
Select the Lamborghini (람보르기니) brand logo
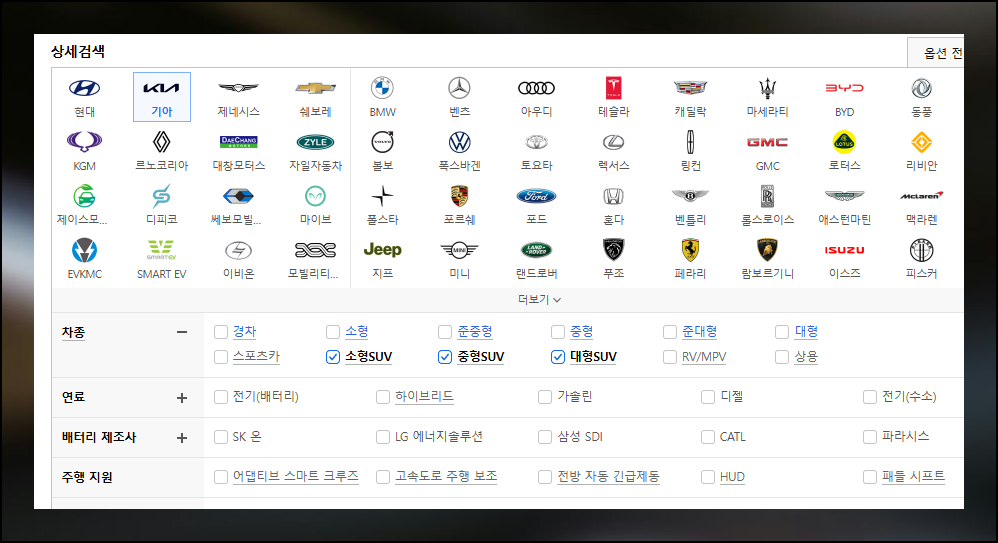[768, 250]
